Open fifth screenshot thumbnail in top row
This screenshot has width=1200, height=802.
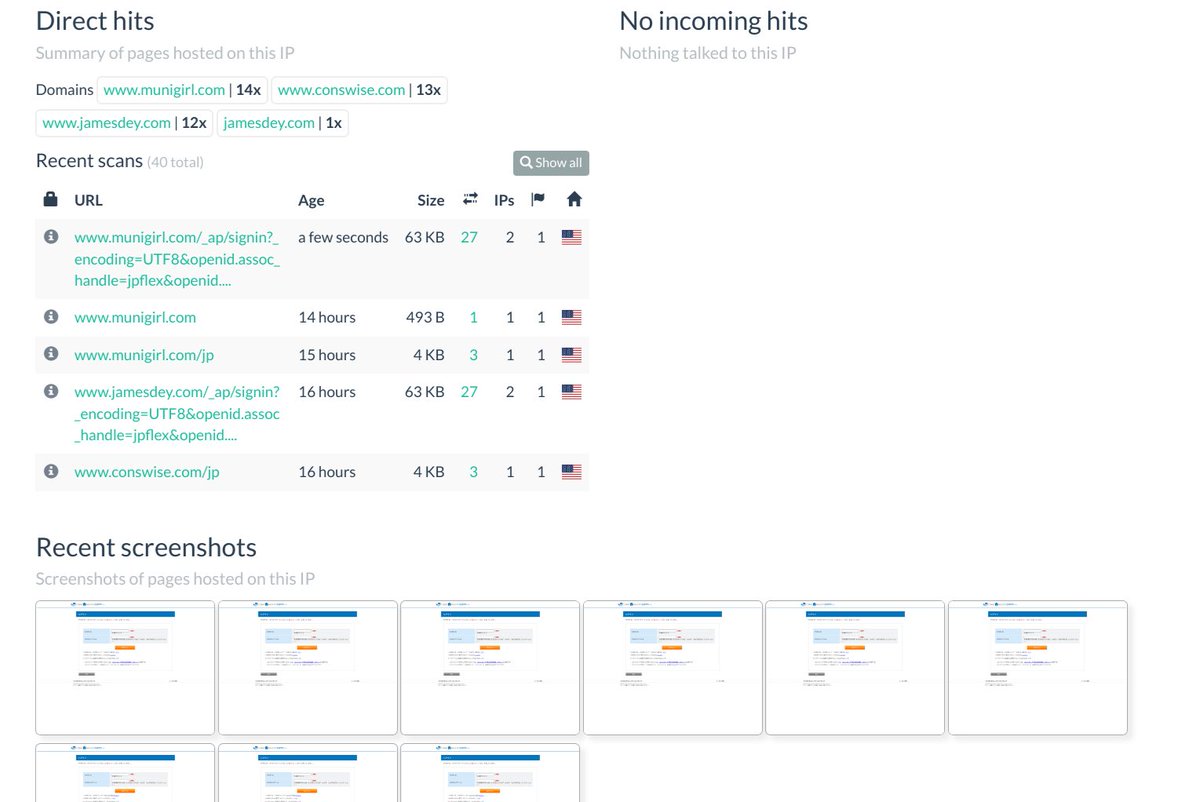[855, 668]
